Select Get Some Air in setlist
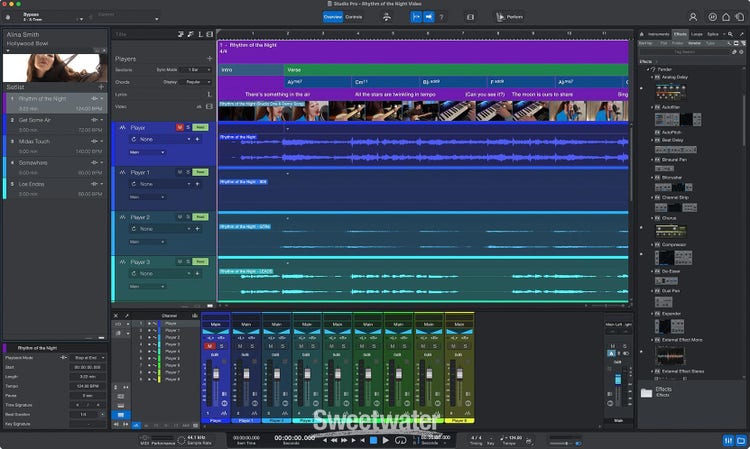This screenshot has width=750, height=449. pos(55,124)
